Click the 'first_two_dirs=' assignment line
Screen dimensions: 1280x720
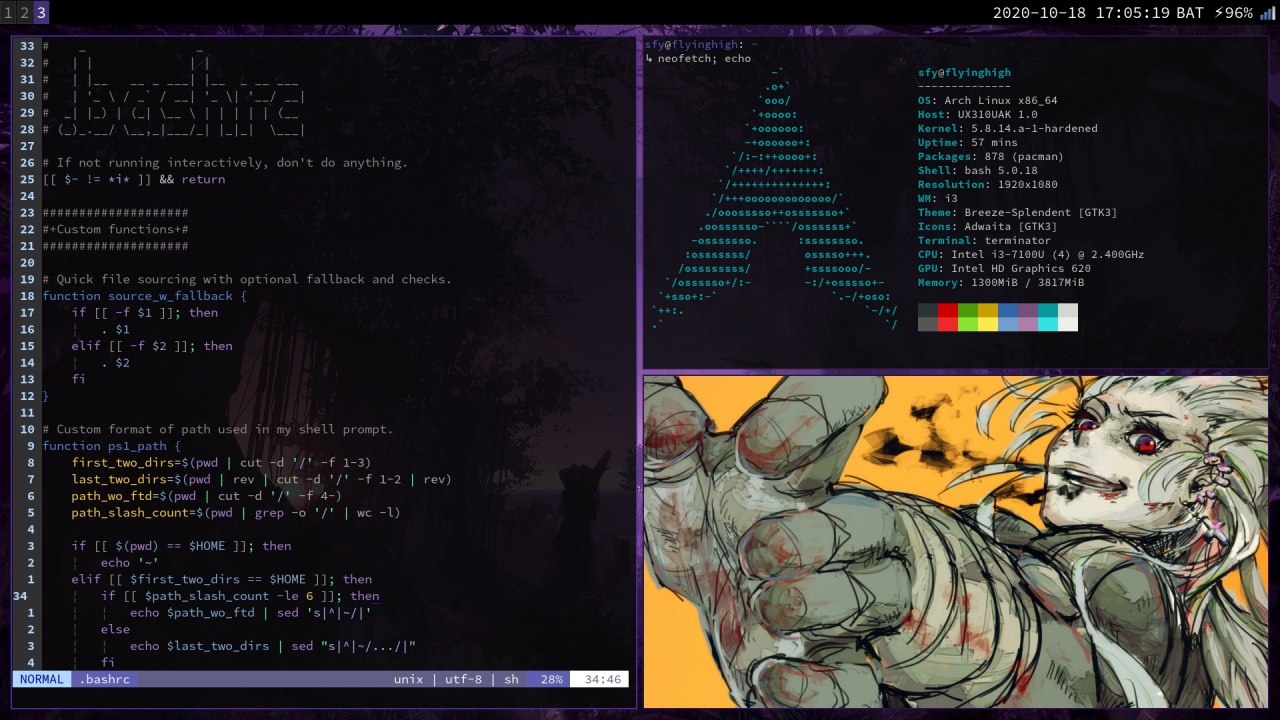point(221,462)
